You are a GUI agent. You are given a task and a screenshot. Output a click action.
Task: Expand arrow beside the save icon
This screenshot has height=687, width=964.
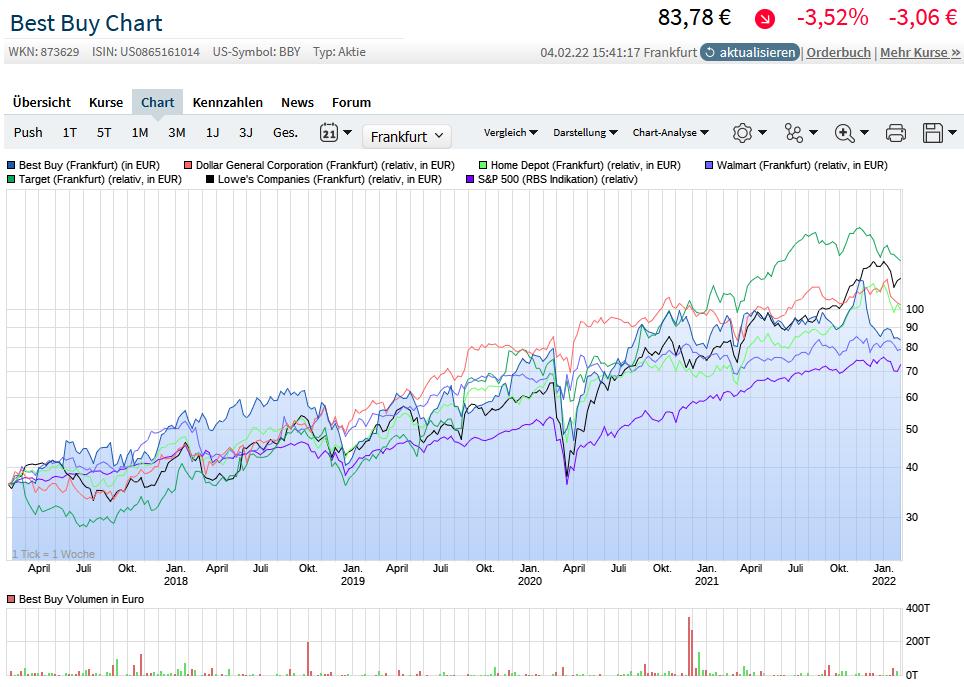952,132
